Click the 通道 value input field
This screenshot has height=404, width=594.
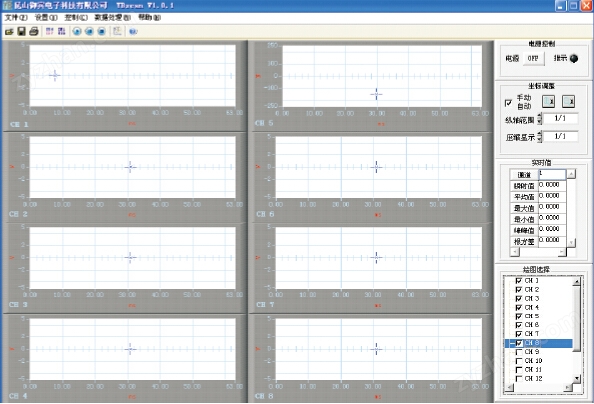(x=552, y=174)
